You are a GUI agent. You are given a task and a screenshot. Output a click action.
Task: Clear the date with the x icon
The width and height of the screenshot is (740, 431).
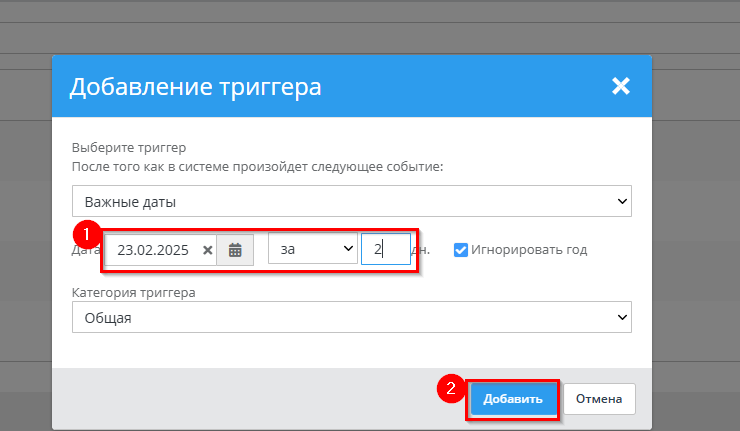coord(208,250)
